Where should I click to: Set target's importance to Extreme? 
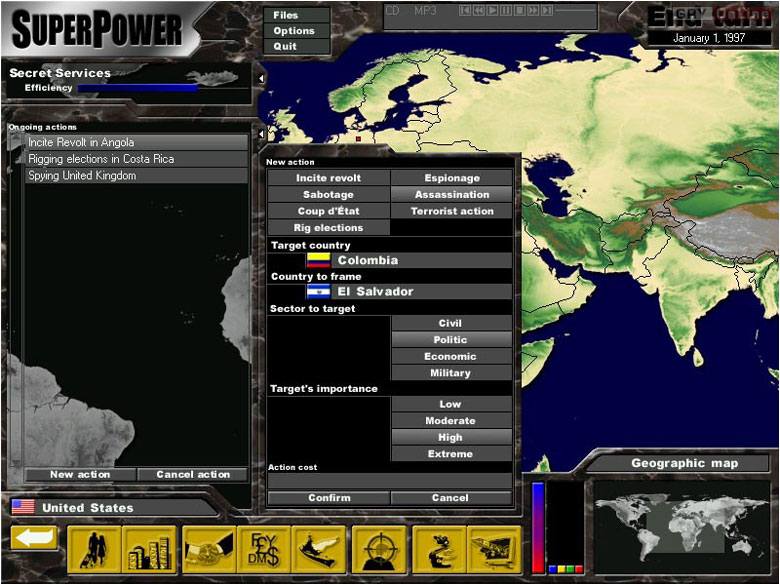(x=452, y=454)
